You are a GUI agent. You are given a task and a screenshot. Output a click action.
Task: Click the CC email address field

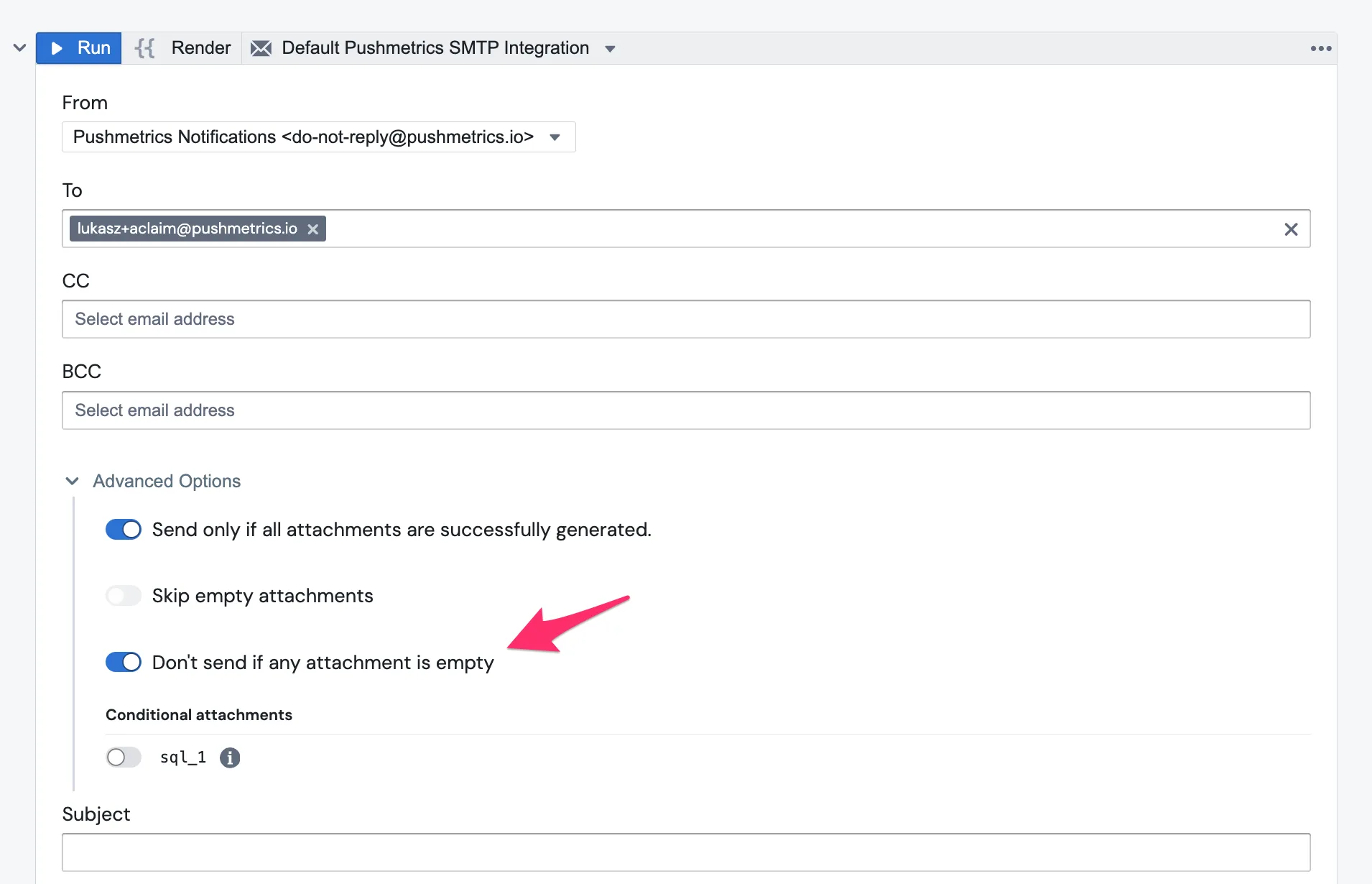(686, 319)
